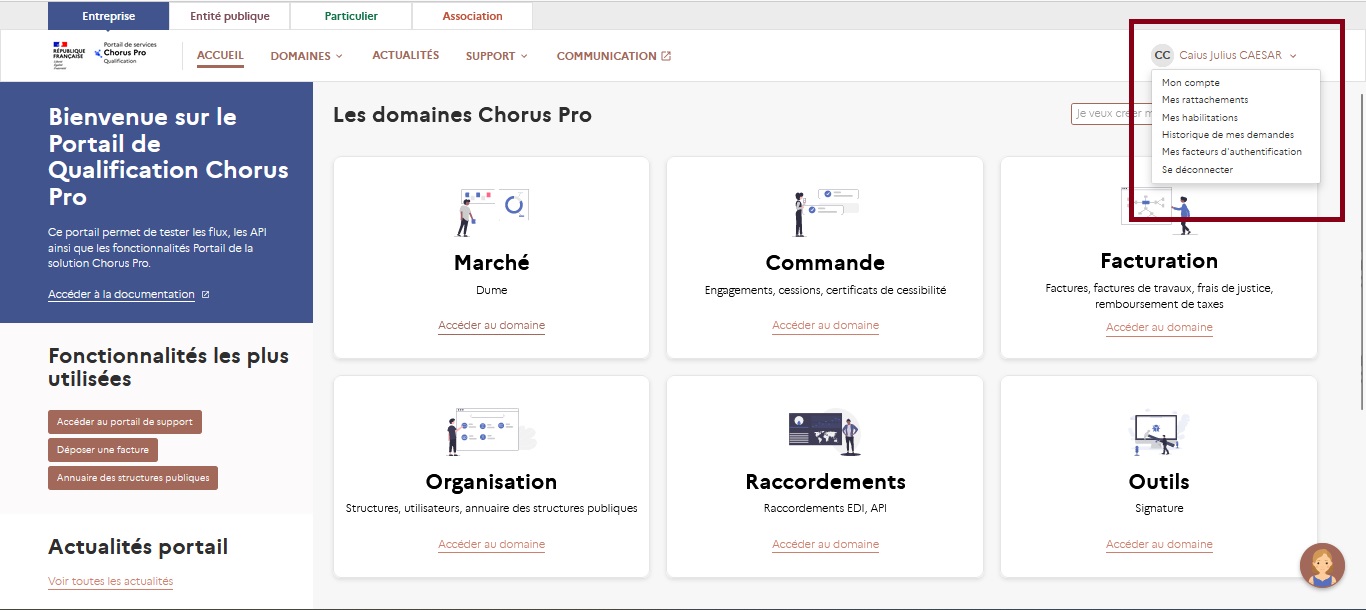Open the Raccordements world-map icon

pos(825,430)
